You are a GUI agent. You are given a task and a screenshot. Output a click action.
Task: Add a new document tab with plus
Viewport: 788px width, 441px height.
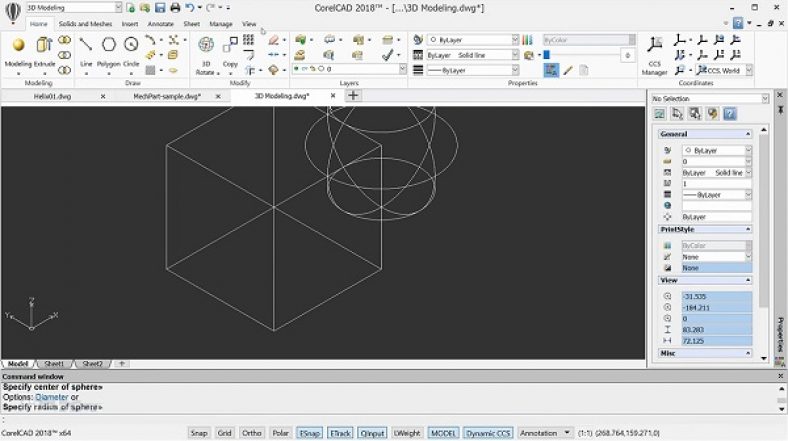pos(353,95)
